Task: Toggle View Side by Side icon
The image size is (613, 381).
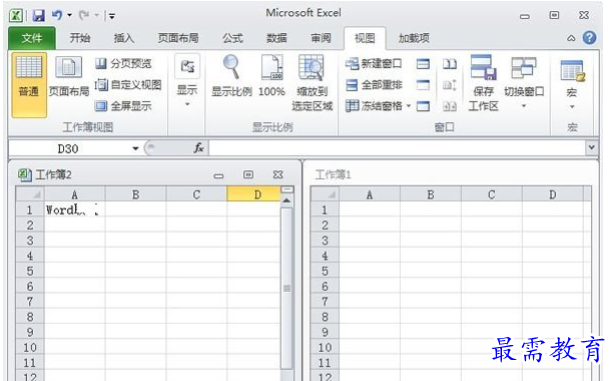Action: [x=450, y=63]
